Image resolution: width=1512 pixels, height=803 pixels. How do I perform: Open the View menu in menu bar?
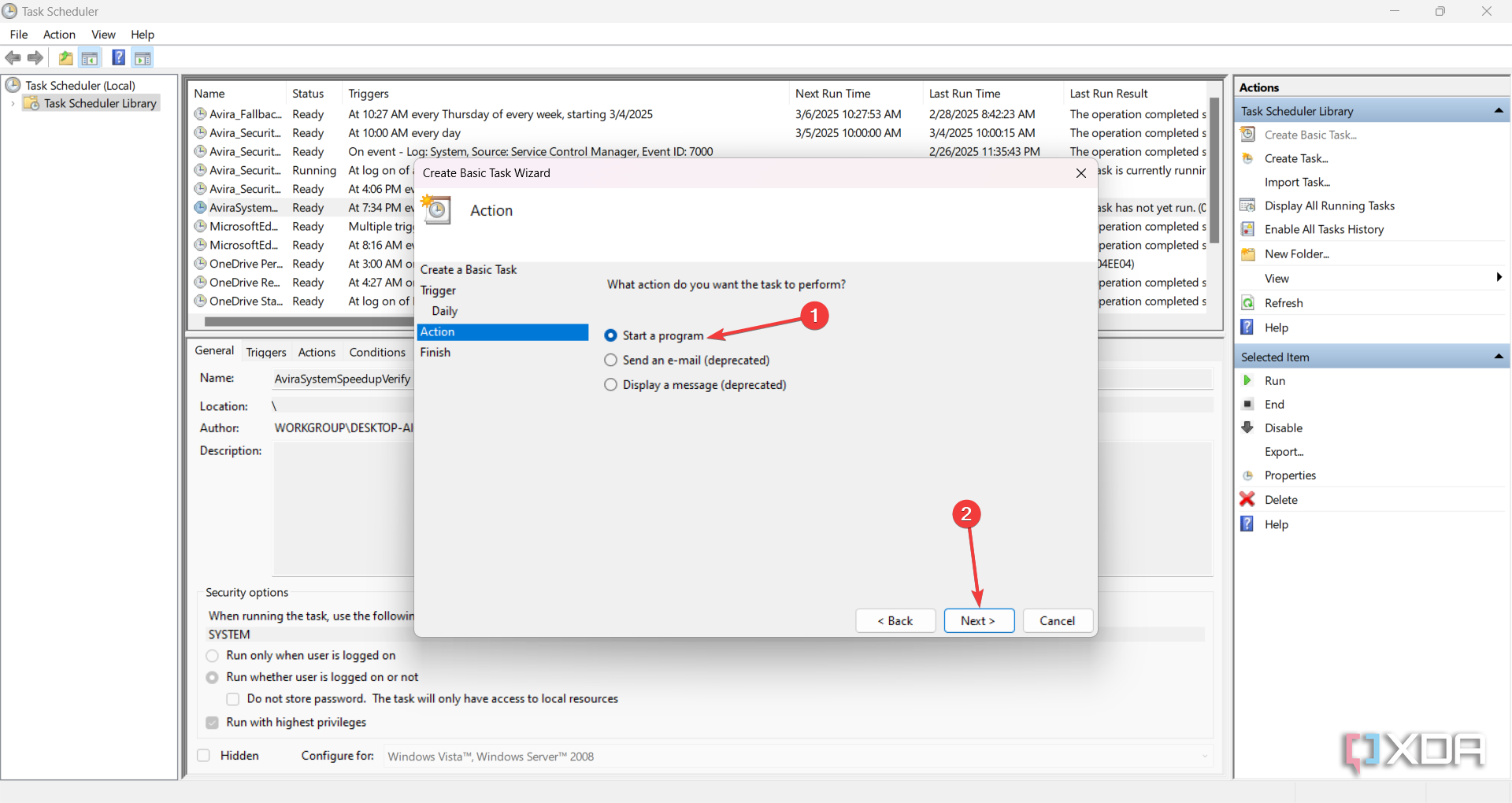[x=103, y=35]
